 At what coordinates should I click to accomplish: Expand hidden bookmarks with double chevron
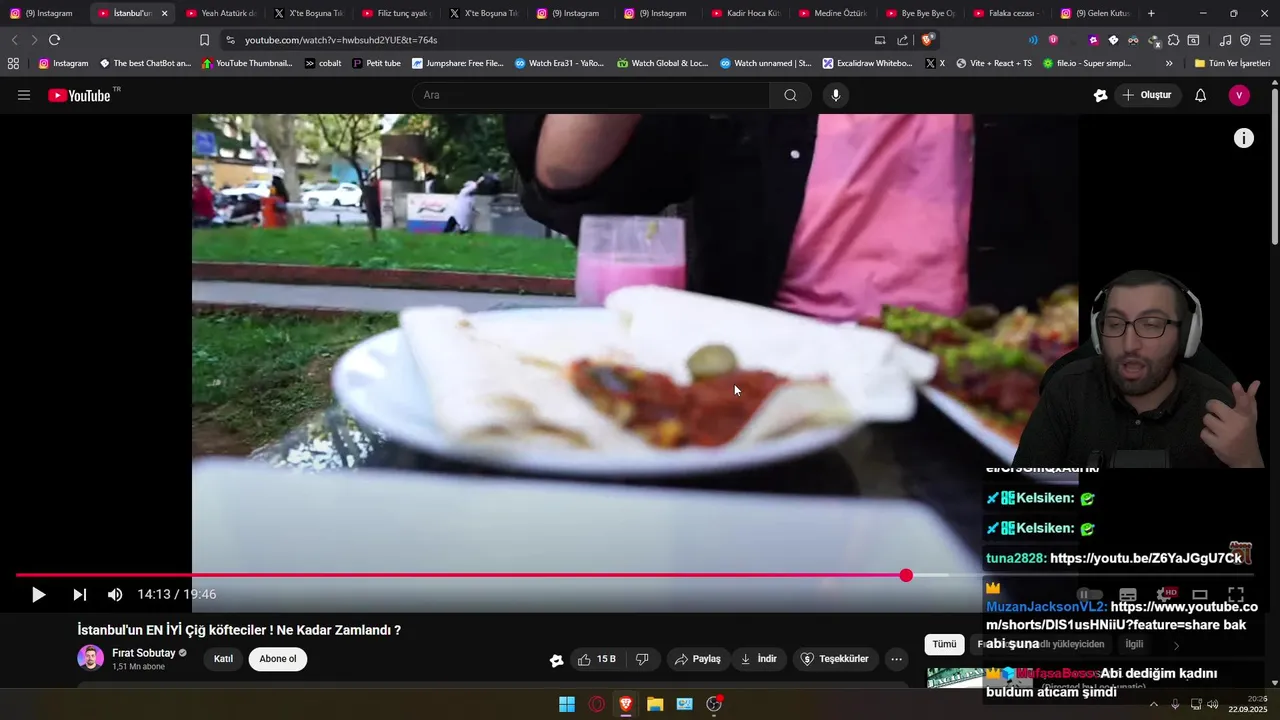[x=1169, y=63]
